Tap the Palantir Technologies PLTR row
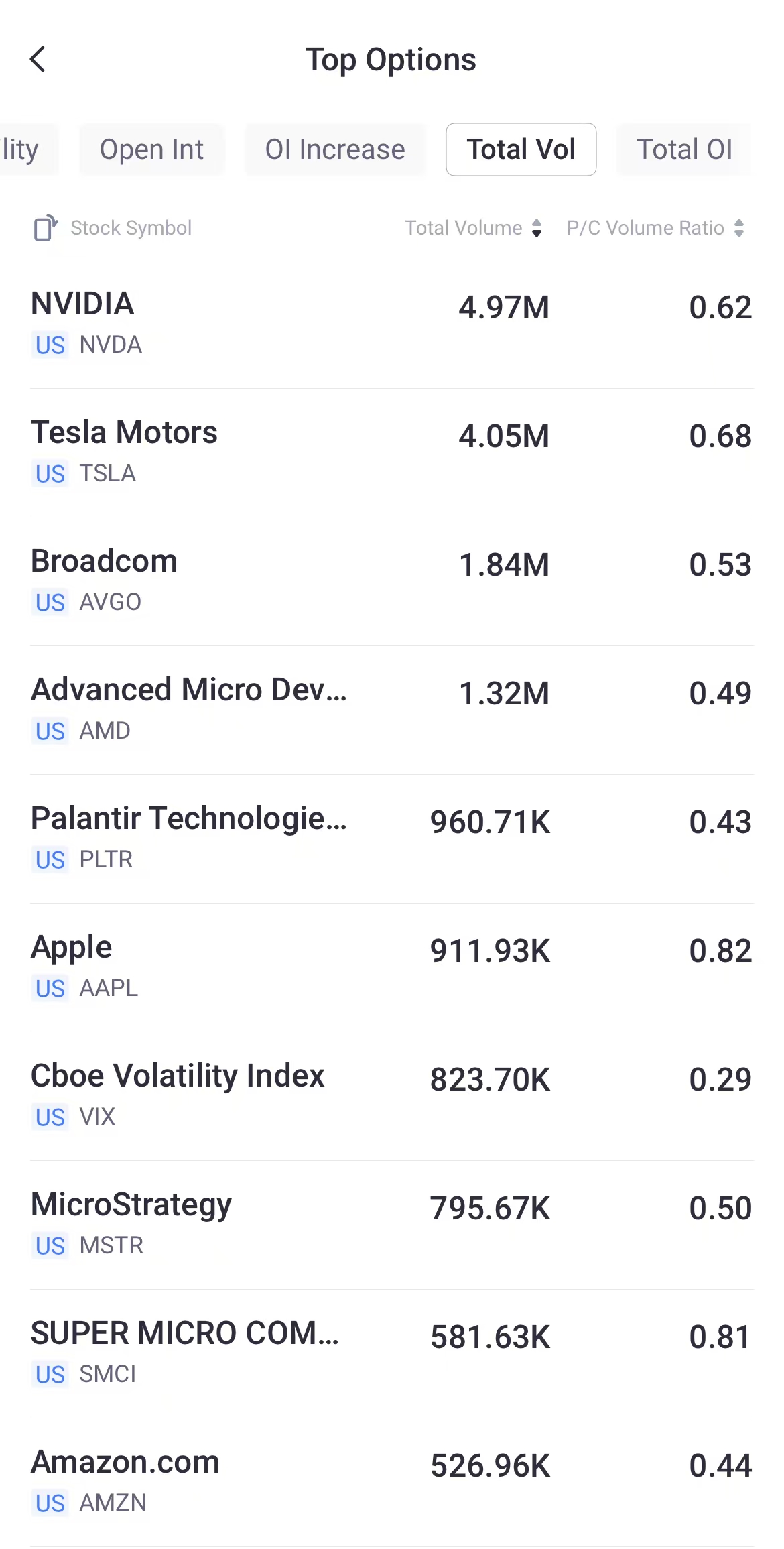The height and width of the screenshot is (1549, 784). [x=392, y=838]
